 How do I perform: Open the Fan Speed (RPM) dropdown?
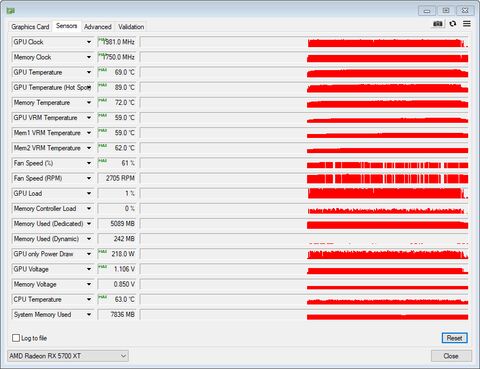(x=89, y=178)
